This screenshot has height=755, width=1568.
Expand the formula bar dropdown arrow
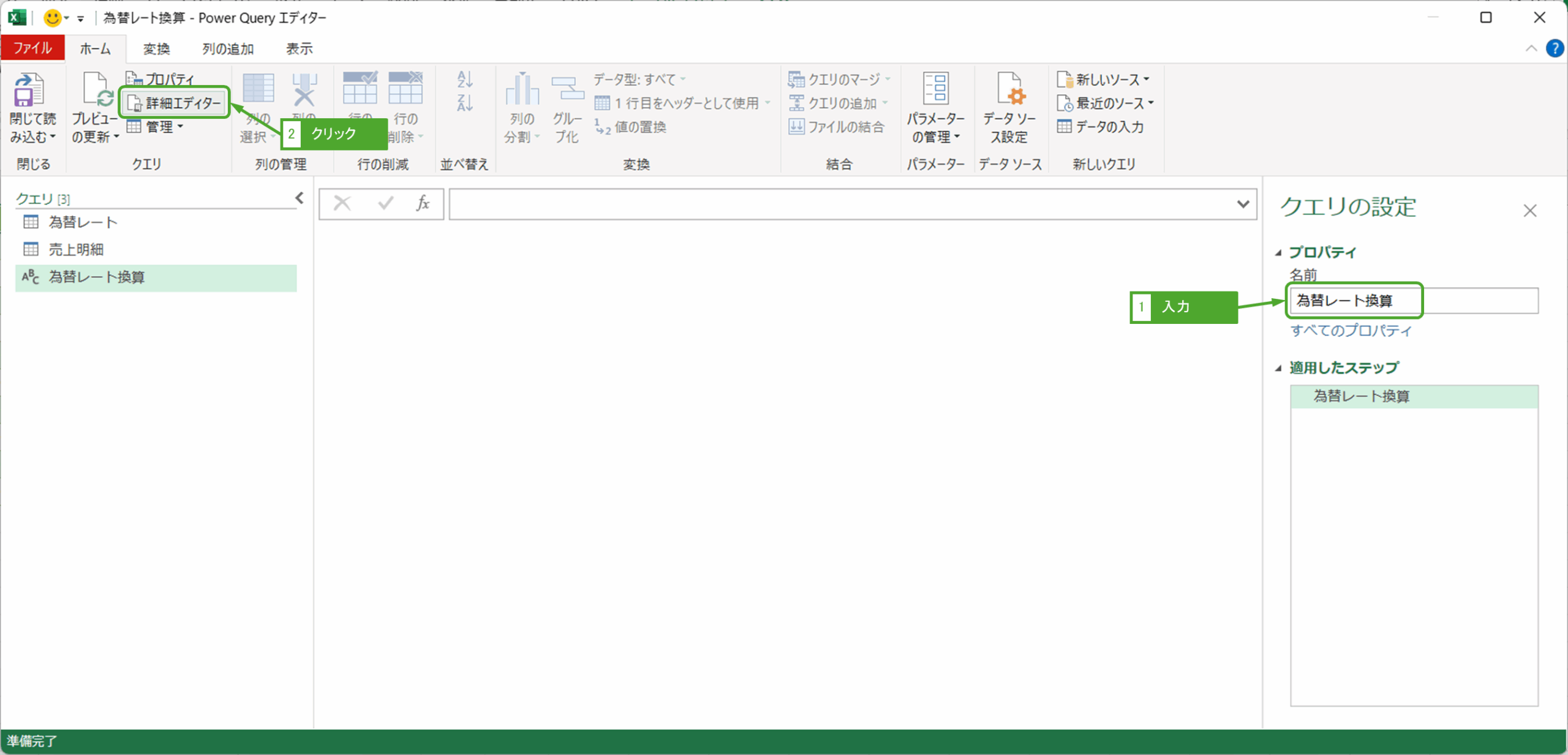pos(1242,204)
